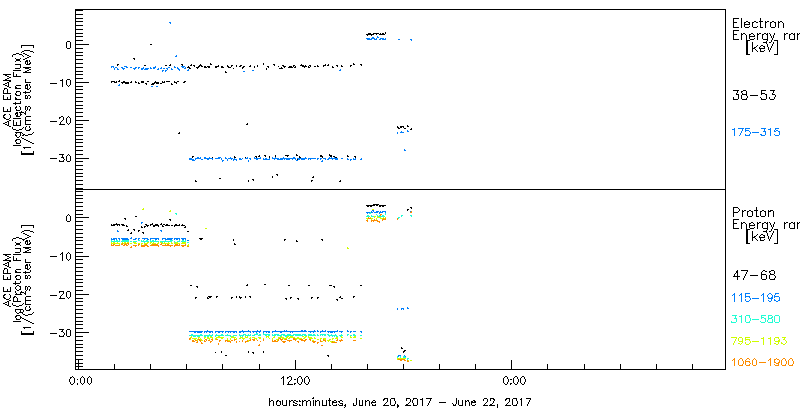800x410 pixels.
Task: Click the -30 tick label on proton panel
Action: pos(60,333)
